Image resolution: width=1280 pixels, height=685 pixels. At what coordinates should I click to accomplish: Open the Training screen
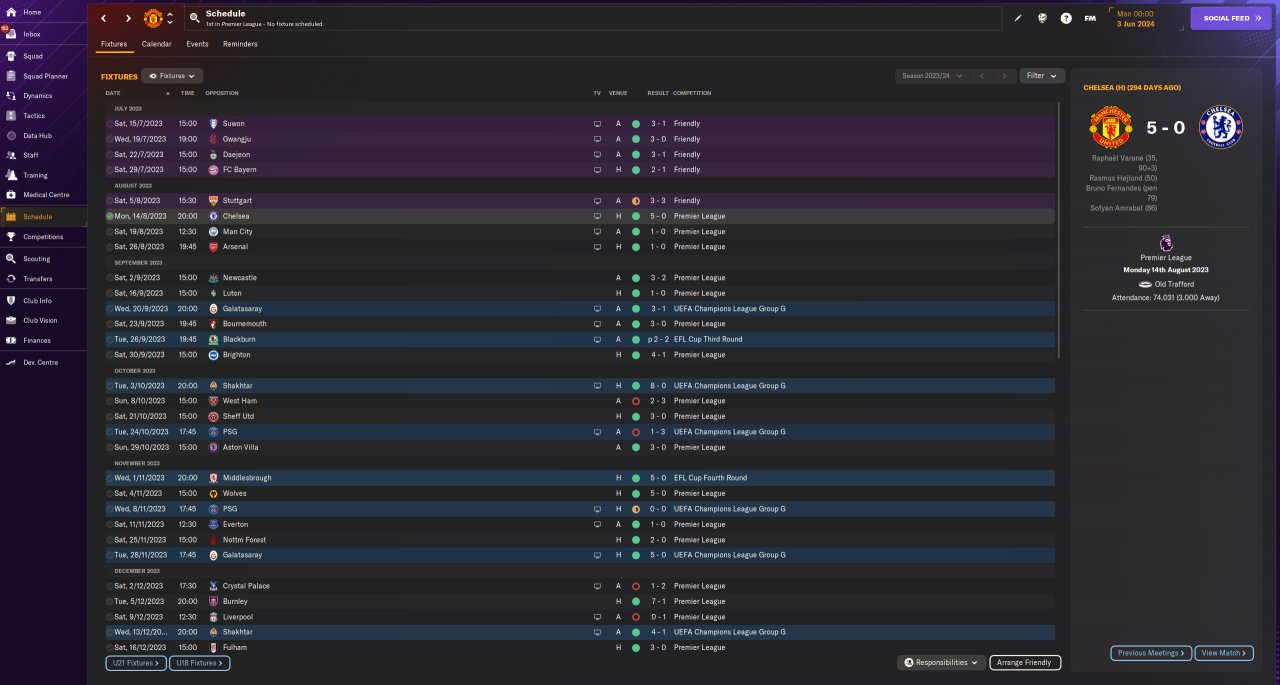coord(35,175)
